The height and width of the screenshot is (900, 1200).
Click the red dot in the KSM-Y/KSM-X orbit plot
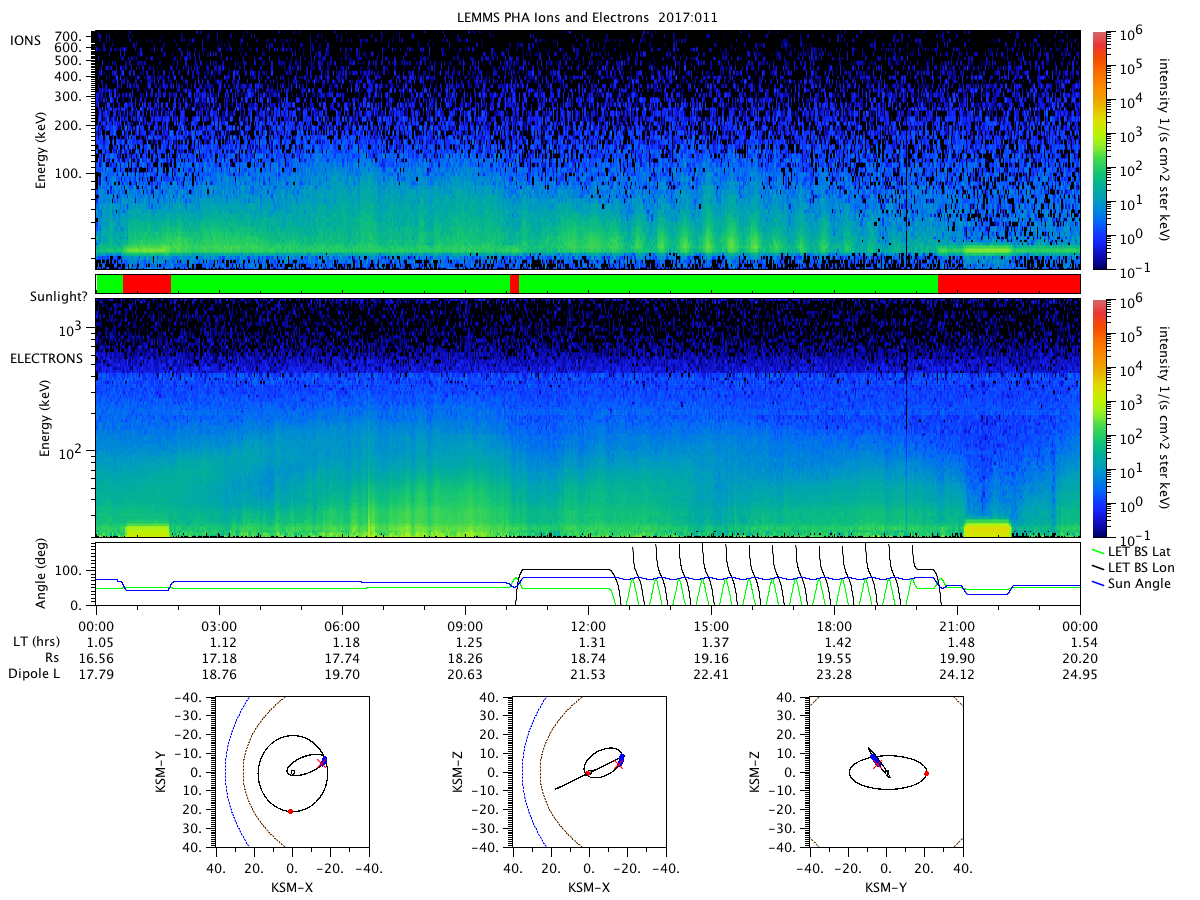290,811
